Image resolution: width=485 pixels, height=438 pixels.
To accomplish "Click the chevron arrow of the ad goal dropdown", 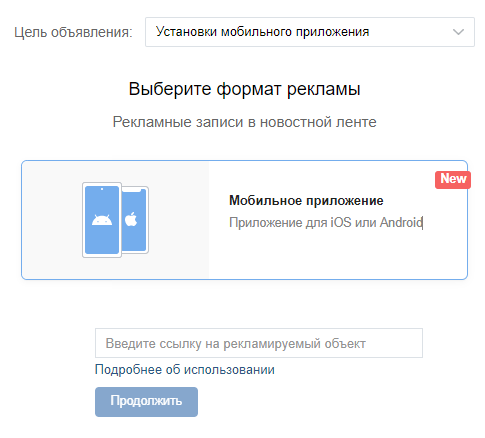I will 458,32.
